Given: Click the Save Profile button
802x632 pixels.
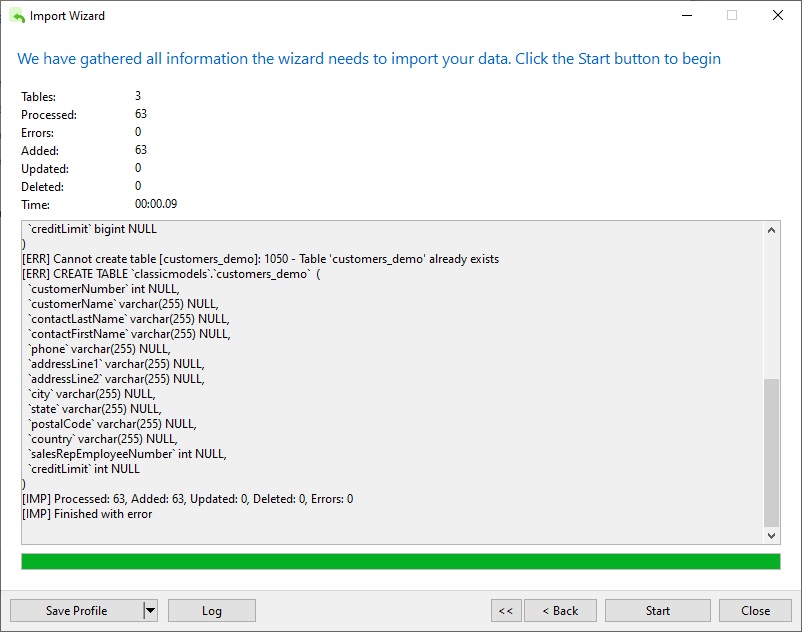Looking at the screenshot, I should [77, 611].
